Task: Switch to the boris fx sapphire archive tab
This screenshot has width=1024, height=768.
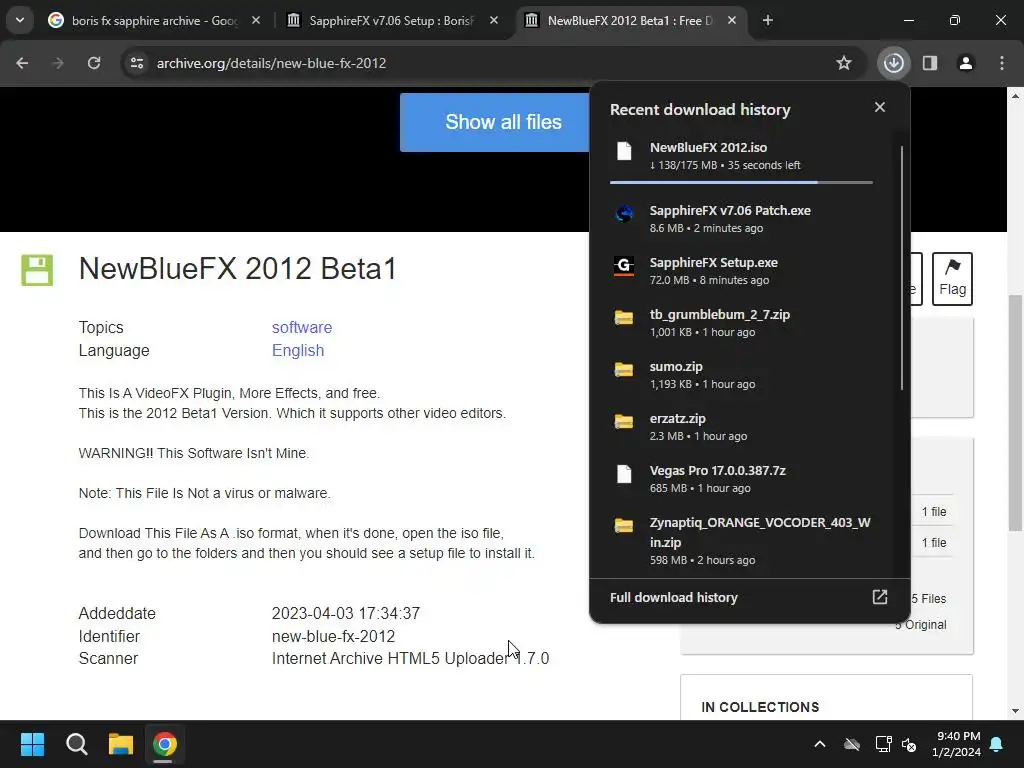Action: click(154, 21)
